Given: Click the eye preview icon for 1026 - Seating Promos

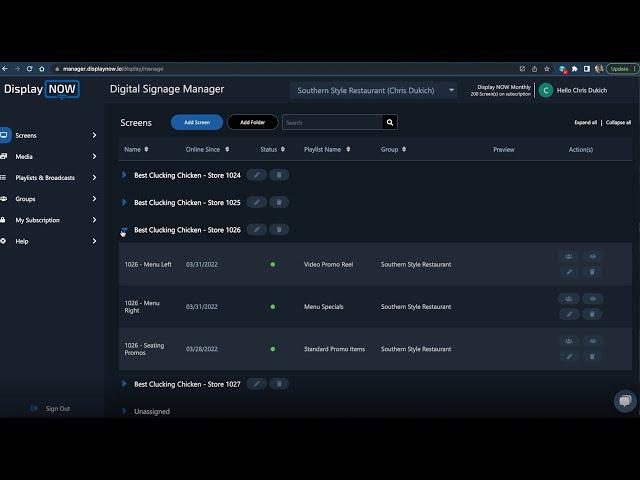Looking at the screenshot, I should pyautogui.click(x=593, y=341).
